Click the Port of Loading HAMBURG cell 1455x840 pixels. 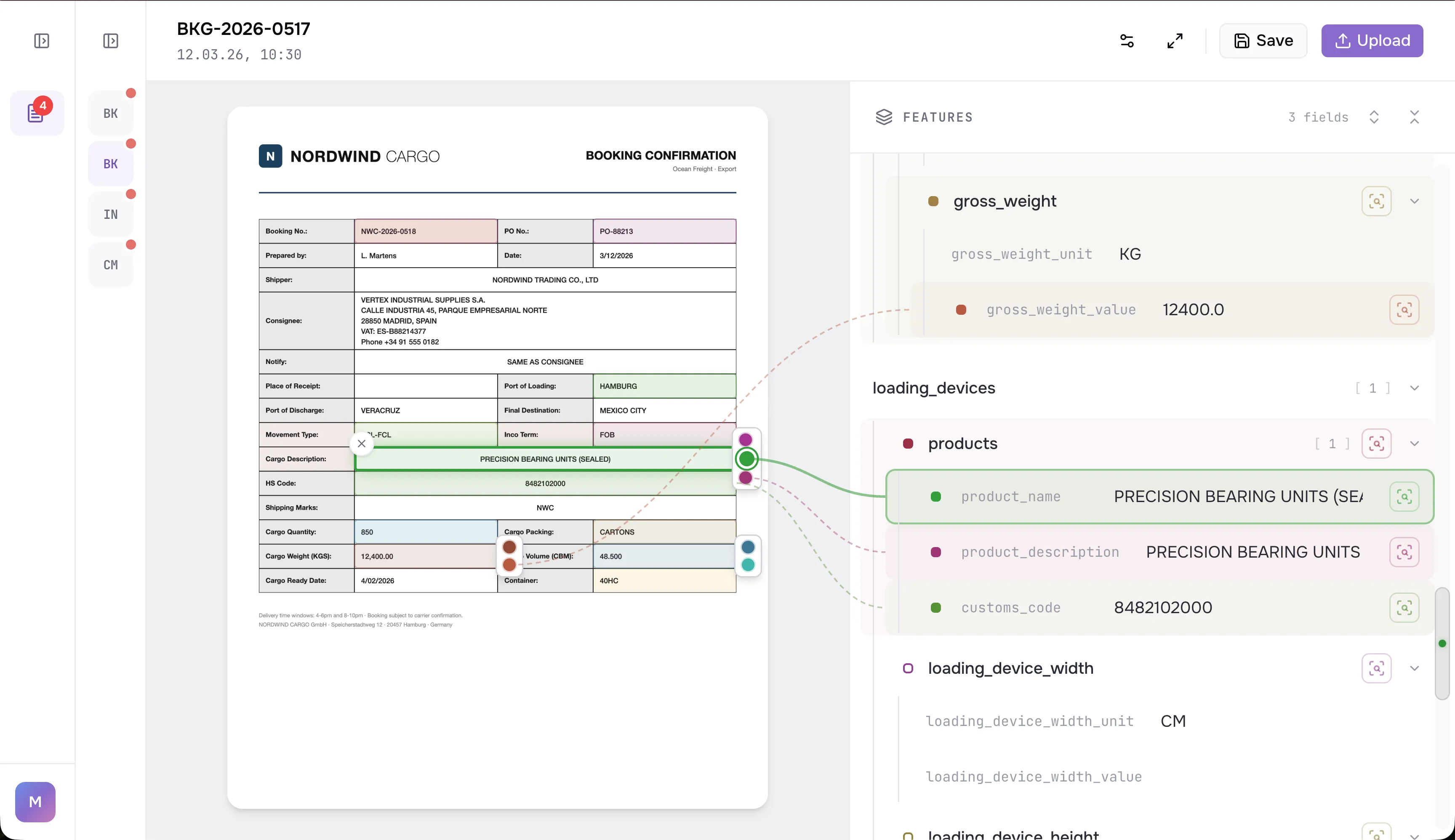pos(664,386)
